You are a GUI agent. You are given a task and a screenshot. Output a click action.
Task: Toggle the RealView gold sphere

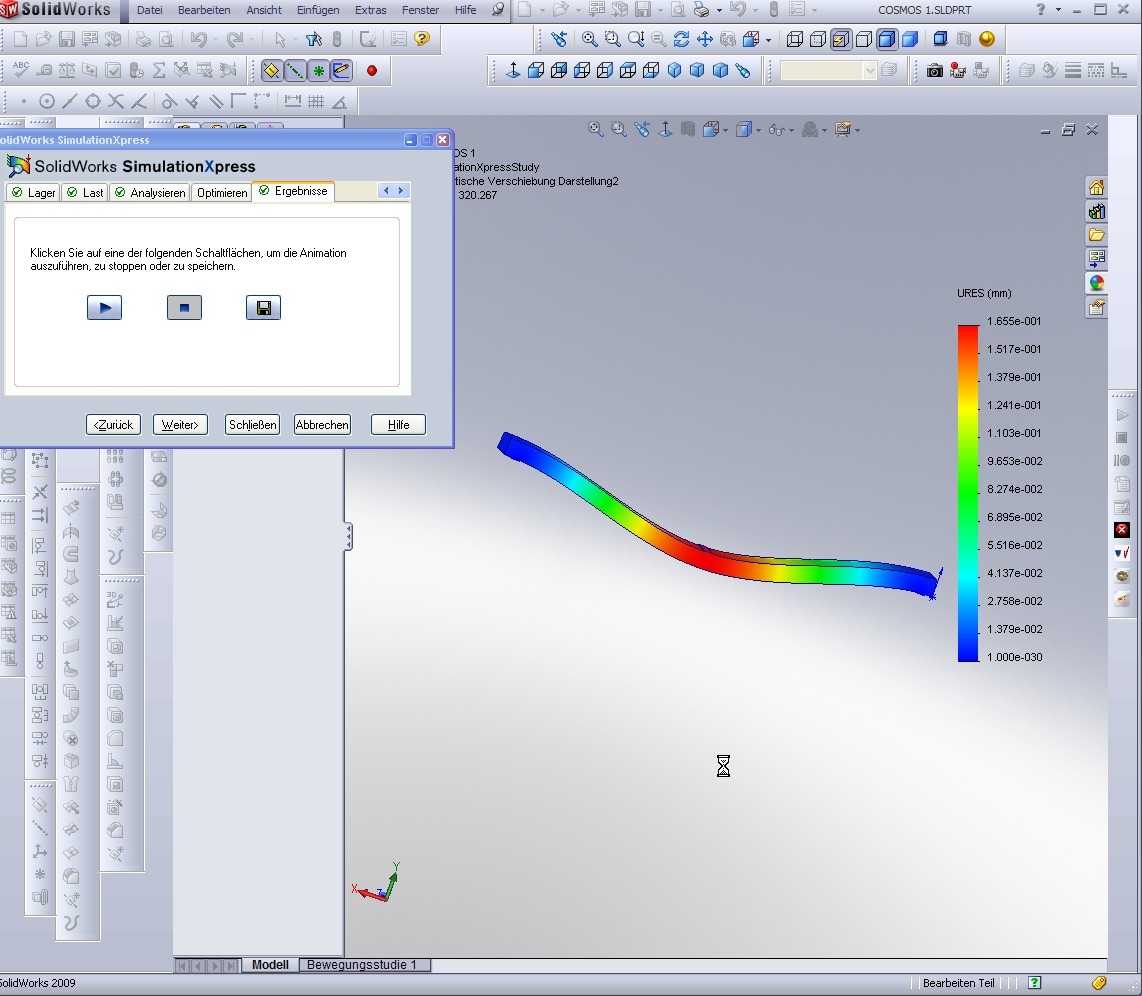[x=987, y=39]
